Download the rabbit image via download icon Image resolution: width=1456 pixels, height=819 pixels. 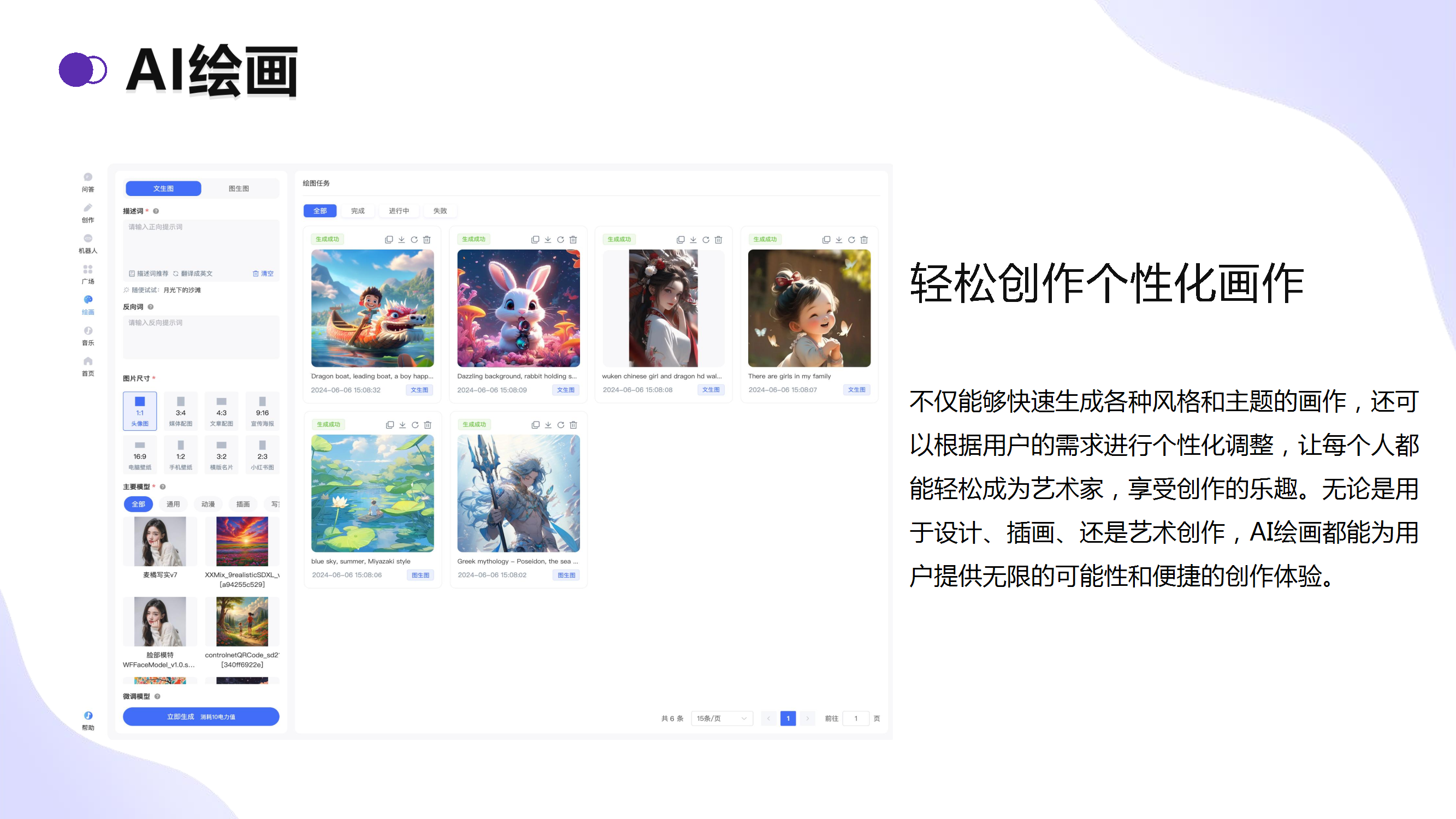coord(548,240)
